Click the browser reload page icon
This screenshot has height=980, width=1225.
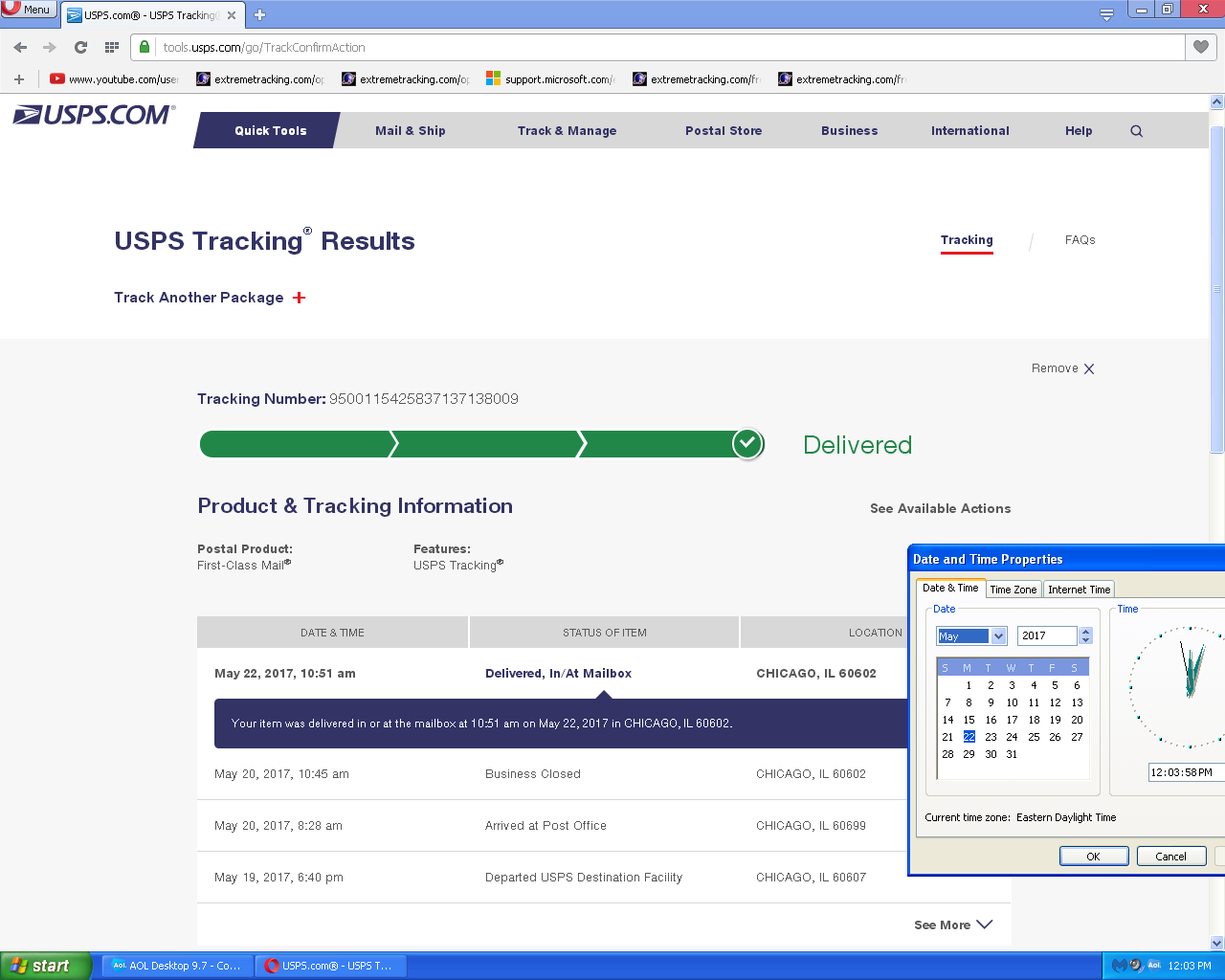pyautogui.click(x=80, y=47)
